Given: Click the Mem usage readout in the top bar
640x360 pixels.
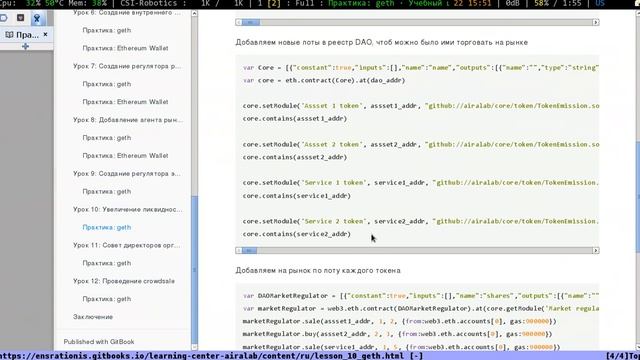Looking at the screenshot, I should click(88, 4).
